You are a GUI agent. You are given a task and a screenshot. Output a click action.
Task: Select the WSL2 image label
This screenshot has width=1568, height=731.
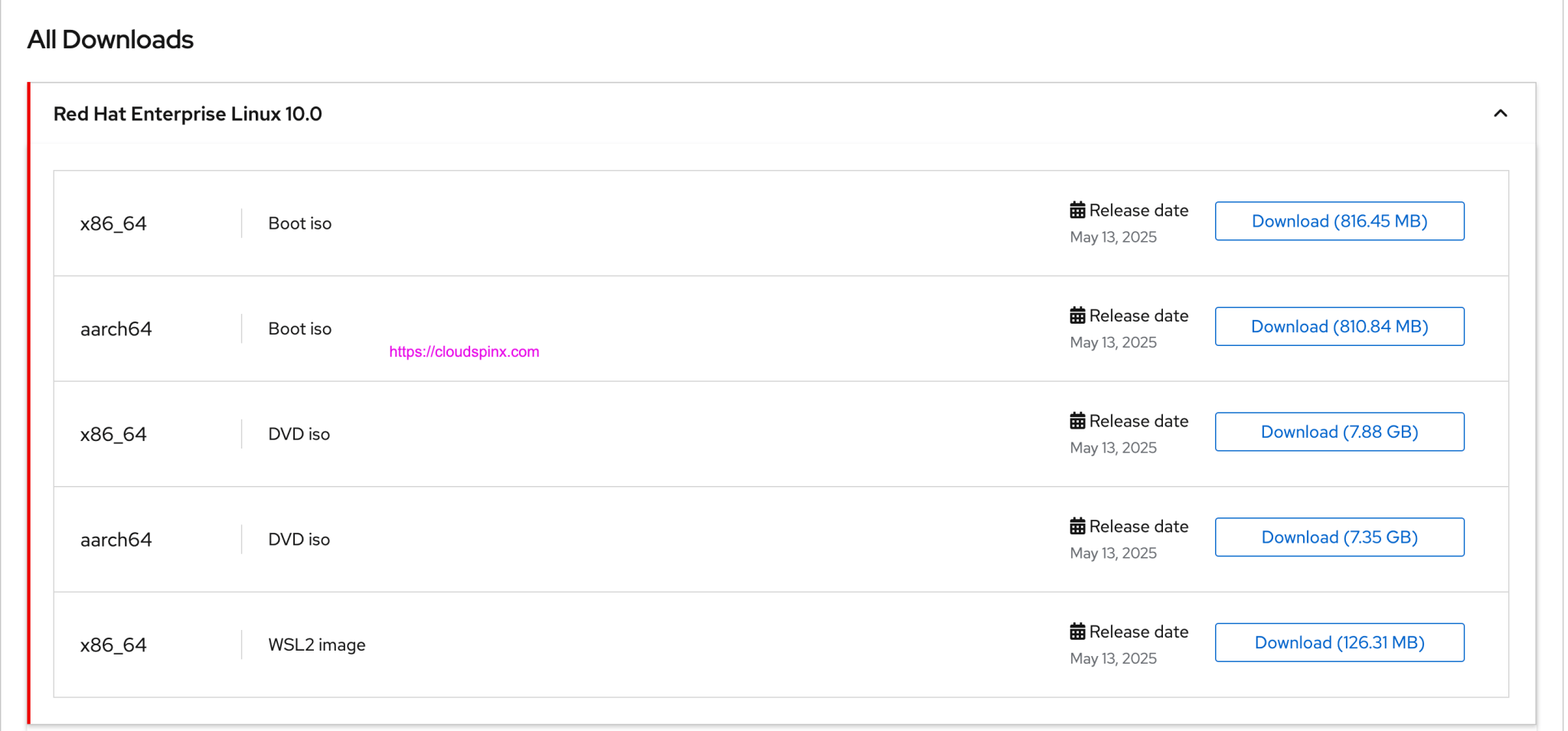tap(316, 645)
